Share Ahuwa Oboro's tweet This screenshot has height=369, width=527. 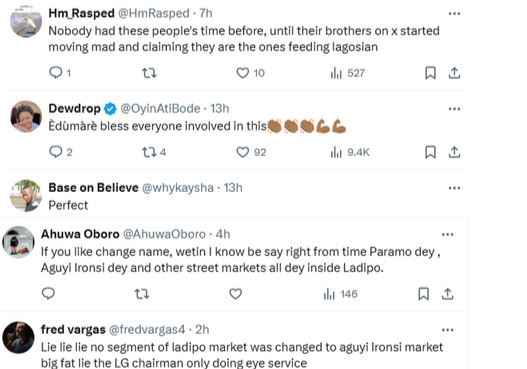[447, 294]
